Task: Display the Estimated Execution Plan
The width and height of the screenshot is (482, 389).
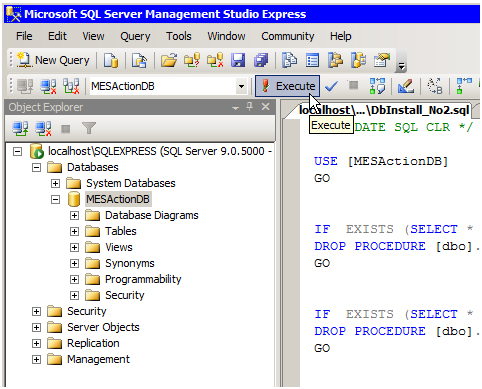Action: coord(377,86)
